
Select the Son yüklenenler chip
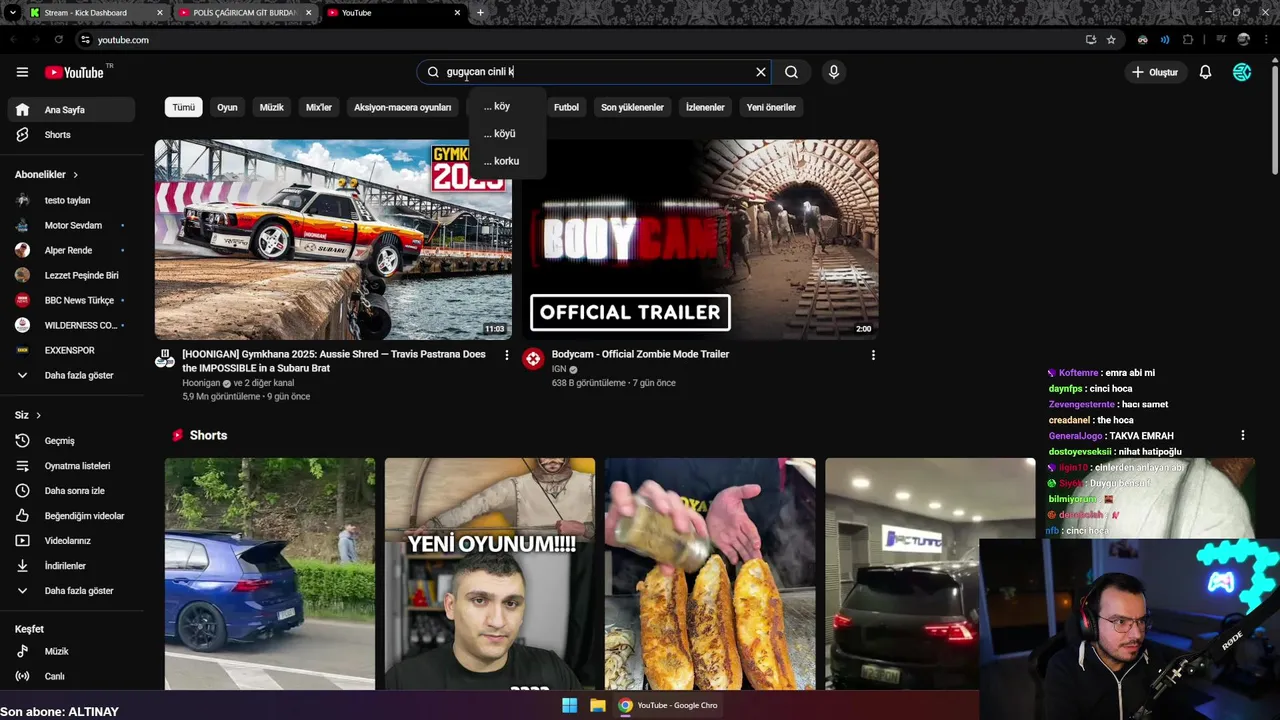pos(632,107)
